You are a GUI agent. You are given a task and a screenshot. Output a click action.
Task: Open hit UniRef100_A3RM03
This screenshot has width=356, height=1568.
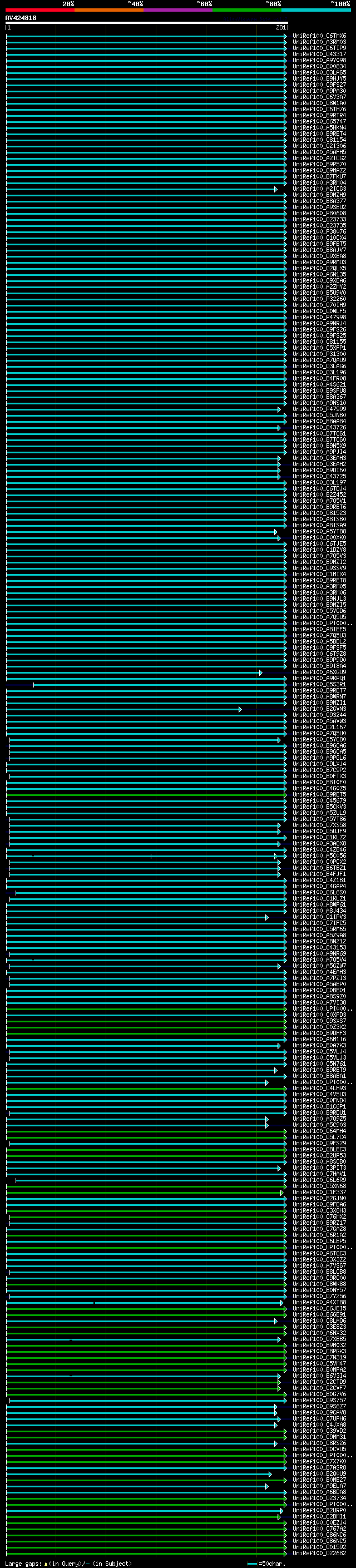click(x=319, y=42)
